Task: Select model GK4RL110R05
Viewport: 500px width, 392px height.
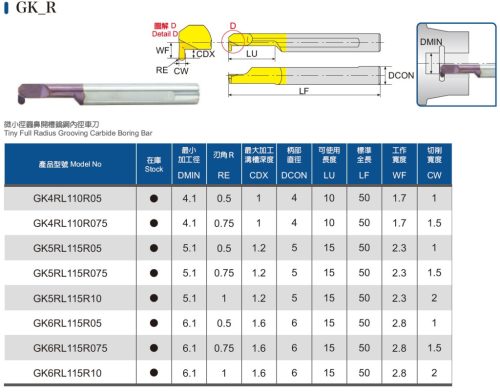Action: 67,199
